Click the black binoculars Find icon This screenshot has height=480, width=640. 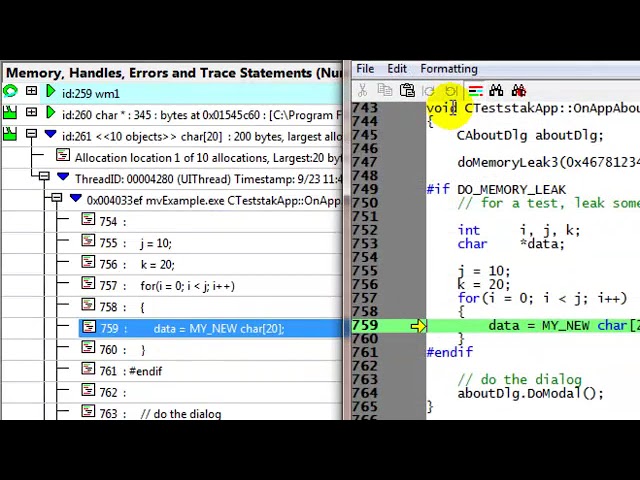tap(496, 90)
